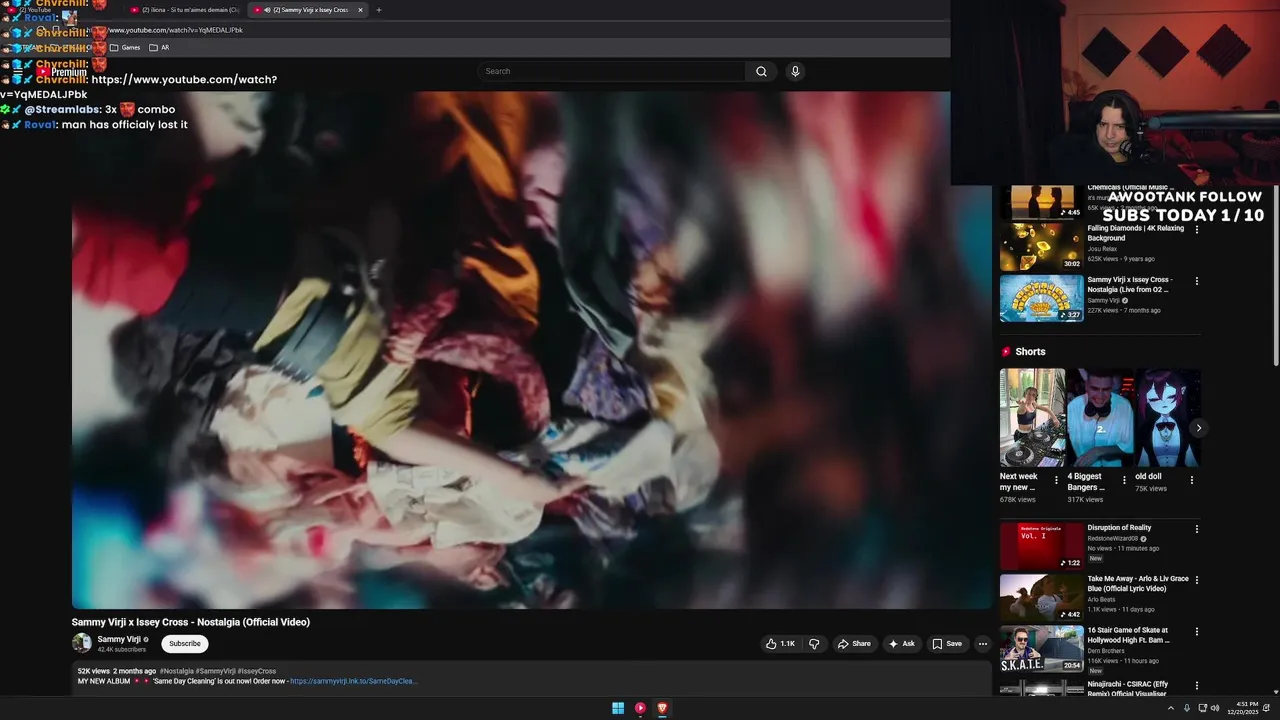Screen dimensions: 1280x720
Task: Open options for Nostalgia Live from O2 video
Action: 1197,281
